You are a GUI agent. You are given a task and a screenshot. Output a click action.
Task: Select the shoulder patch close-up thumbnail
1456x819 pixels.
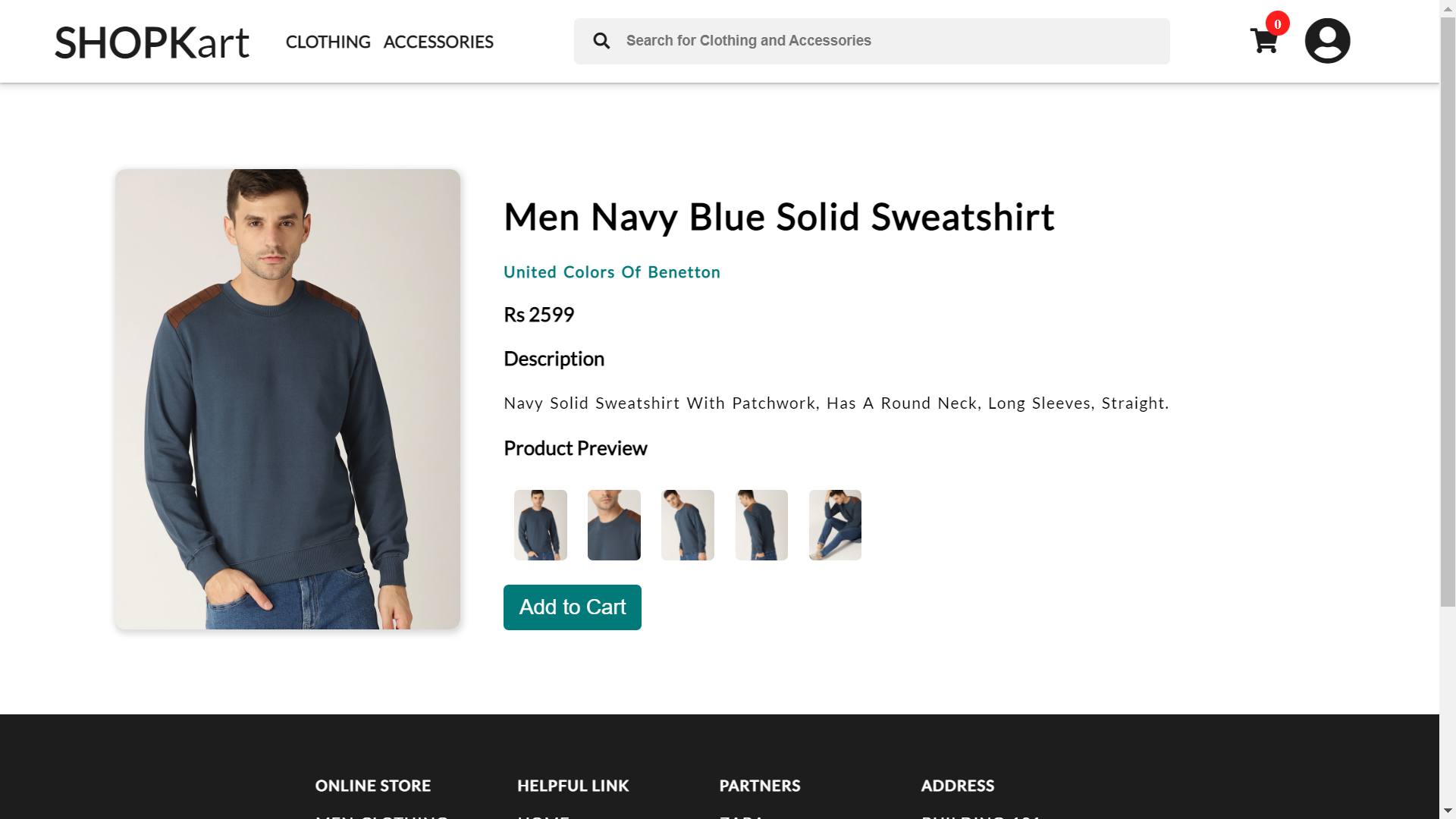613,524
